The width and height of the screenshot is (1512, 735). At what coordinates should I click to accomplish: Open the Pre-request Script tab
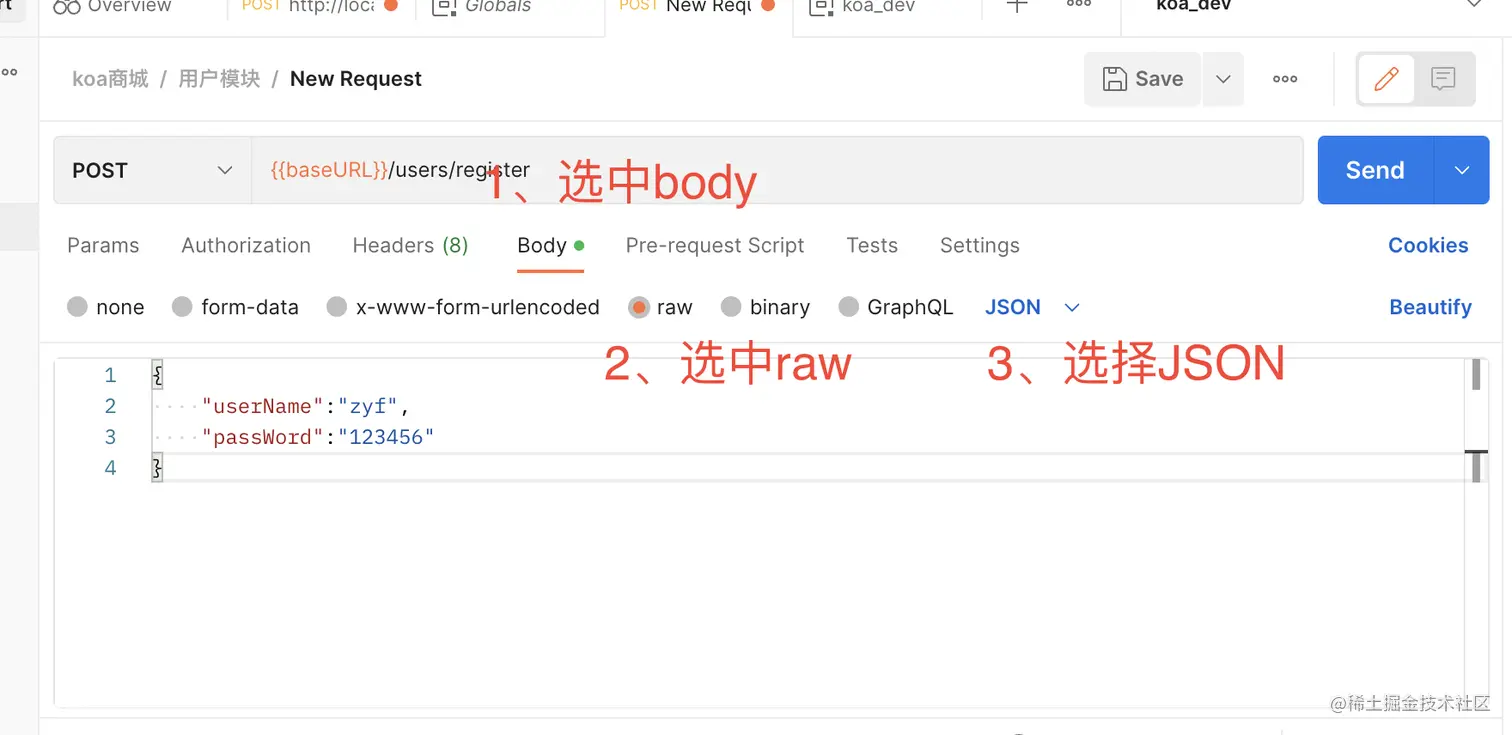[715, 245]
